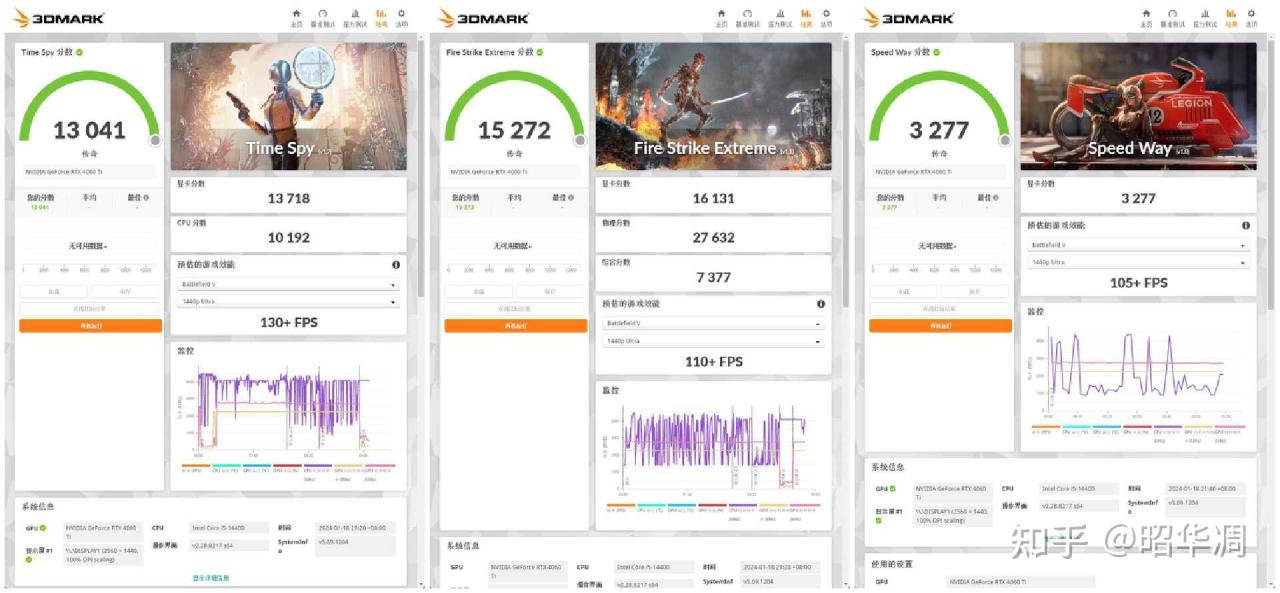Click the vertical scrollbar of the Time Spy window
This screenshot has width=1280, height=593.
point(421,170)
